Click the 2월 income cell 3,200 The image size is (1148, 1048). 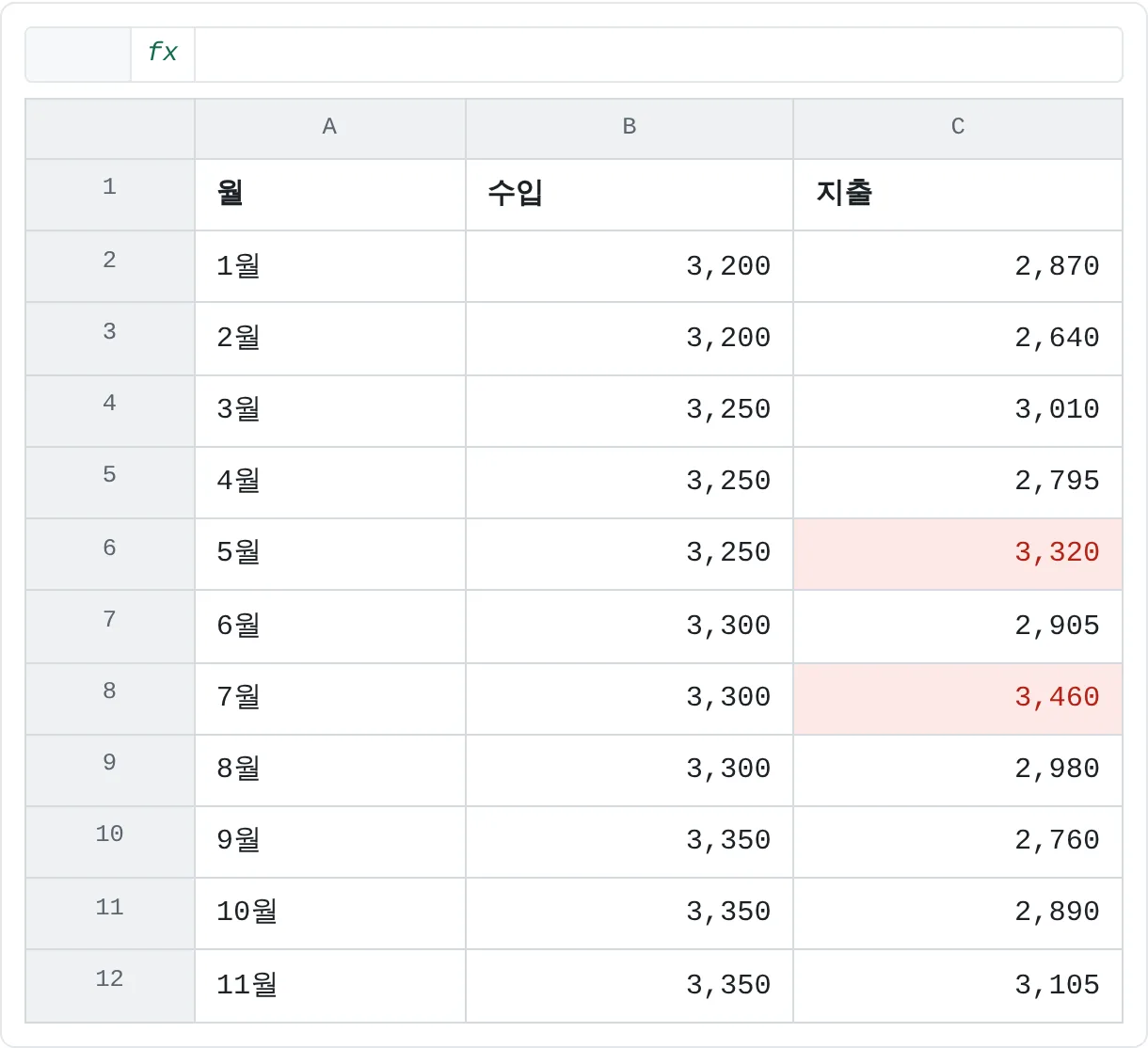(x=630, y=339)
